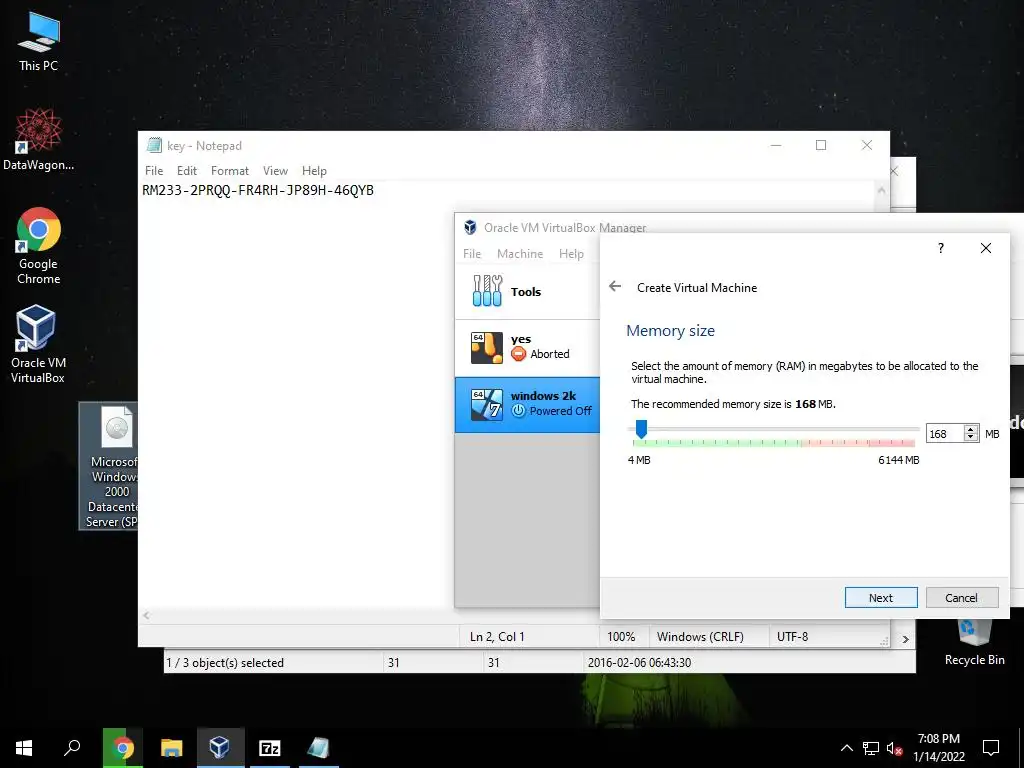Click 'Ln 2, Col 1' in Notepad status bar
The width and height of the screenshot is (1024, 768).
497,637
